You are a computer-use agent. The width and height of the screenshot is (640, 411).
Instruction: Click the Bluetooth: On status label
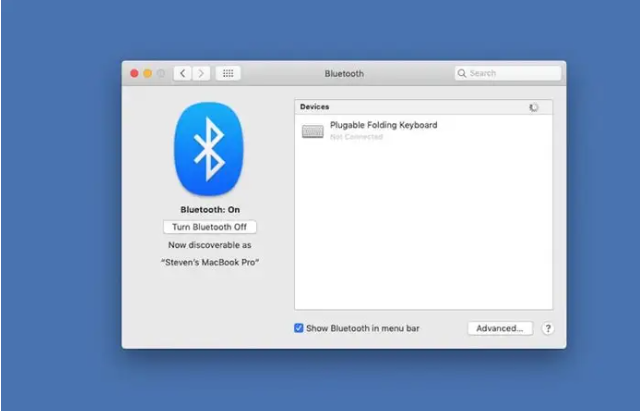pos(210,210)
